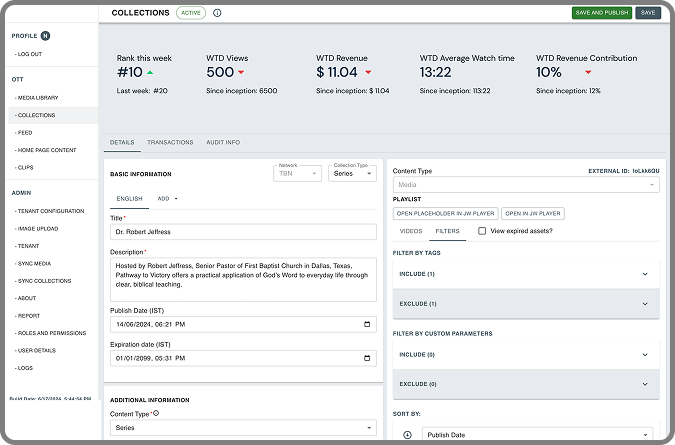This screenshot has width=675, height=445.
Task: Open calendar picker icon for Publish Date
Action: click(x=369, y=324)
